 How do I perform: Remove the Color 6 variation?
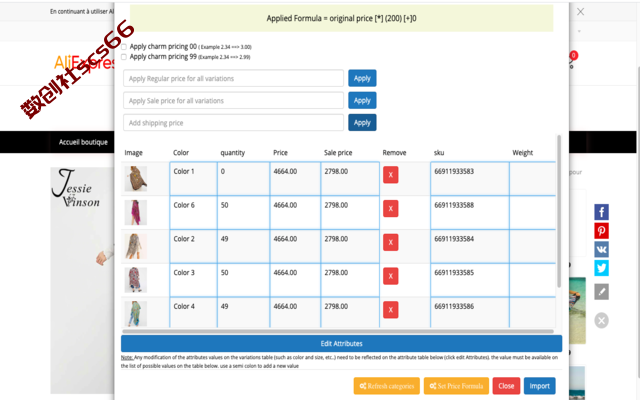coord(391,209)
